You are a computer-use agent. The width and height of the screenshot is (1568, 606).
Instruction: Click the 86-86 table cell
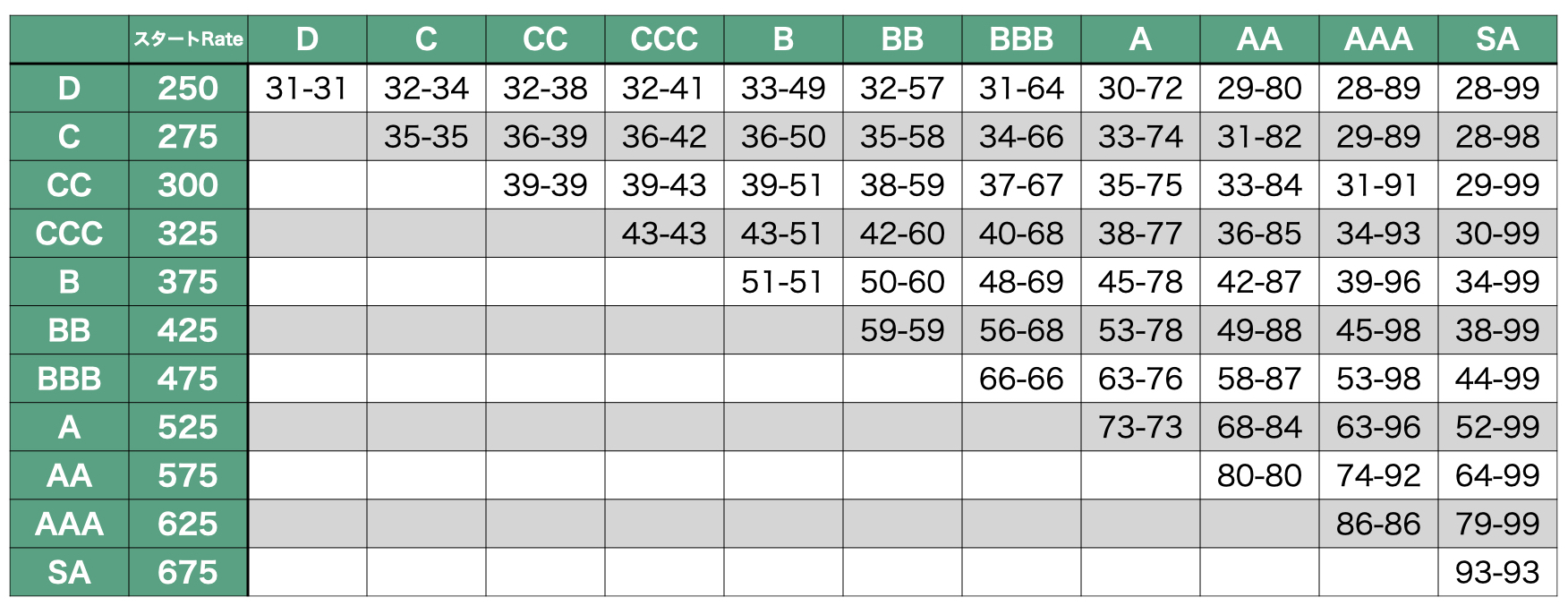pos(1378,524)
